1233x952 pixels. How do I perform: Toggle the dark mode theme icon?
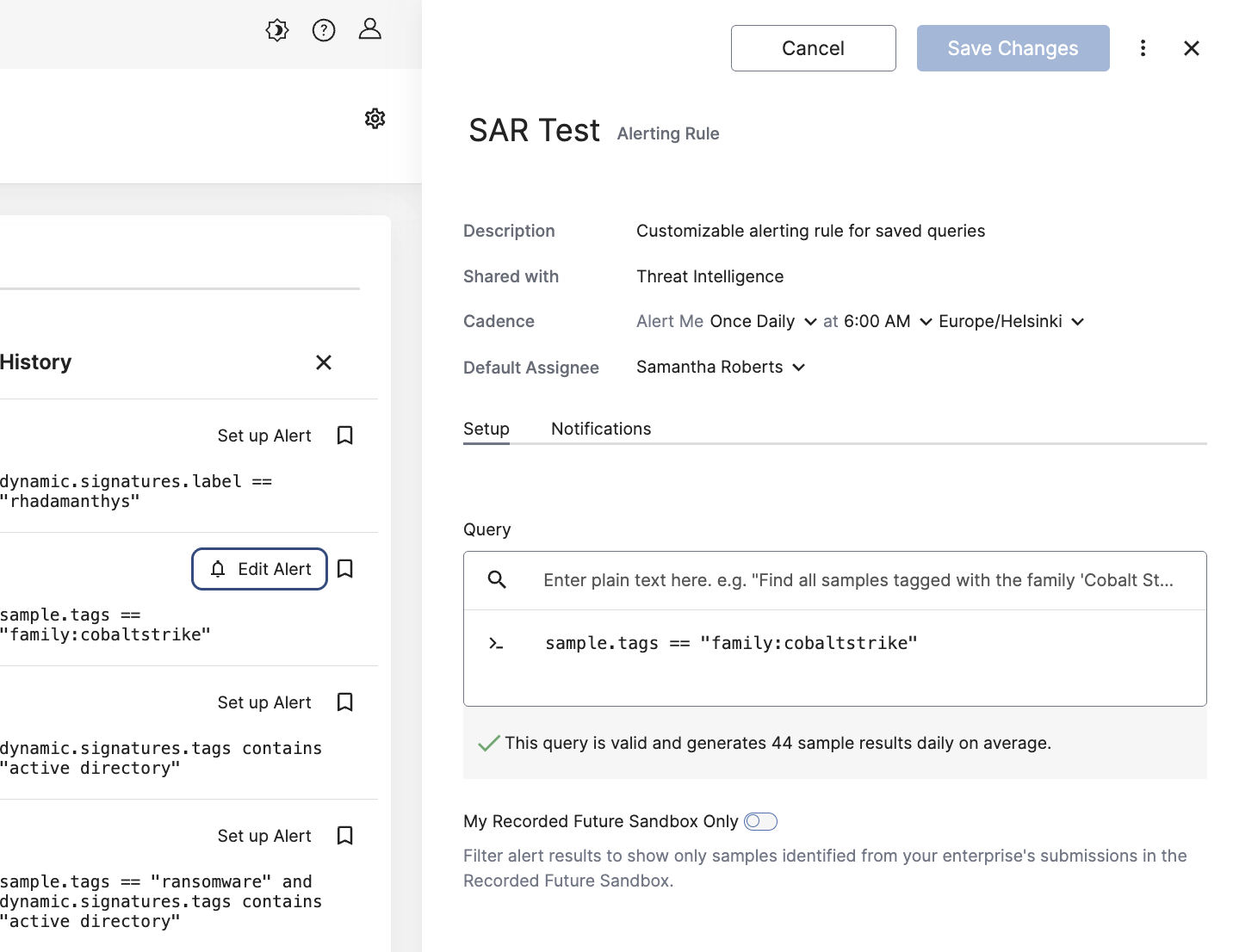[277, 30]
